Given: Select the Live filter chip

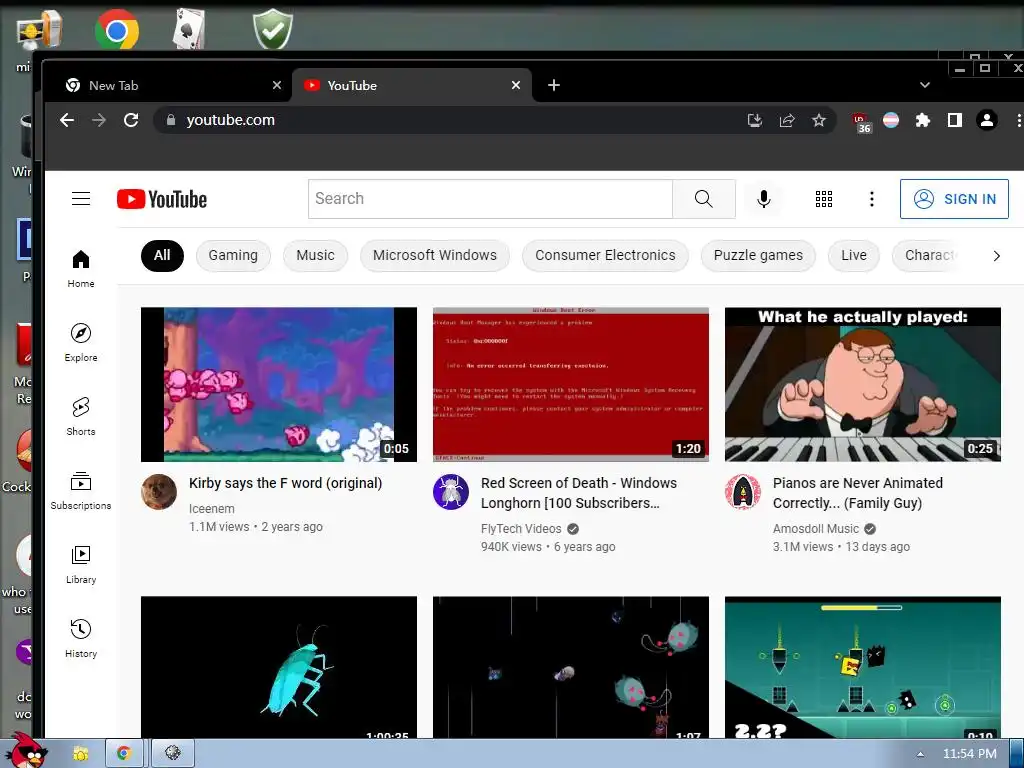Looking at the screenshot, I should (854, 255).
